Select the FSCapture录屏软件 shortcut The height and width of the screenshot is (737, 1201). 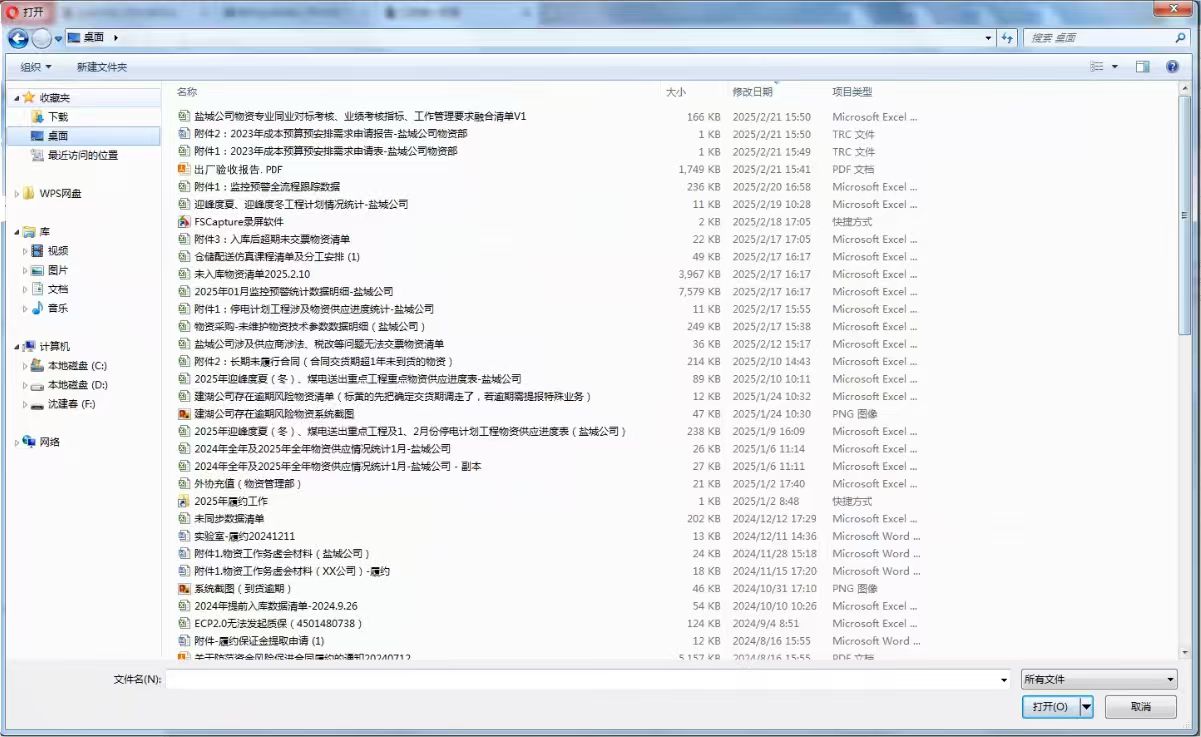click(x=238, y=222)
